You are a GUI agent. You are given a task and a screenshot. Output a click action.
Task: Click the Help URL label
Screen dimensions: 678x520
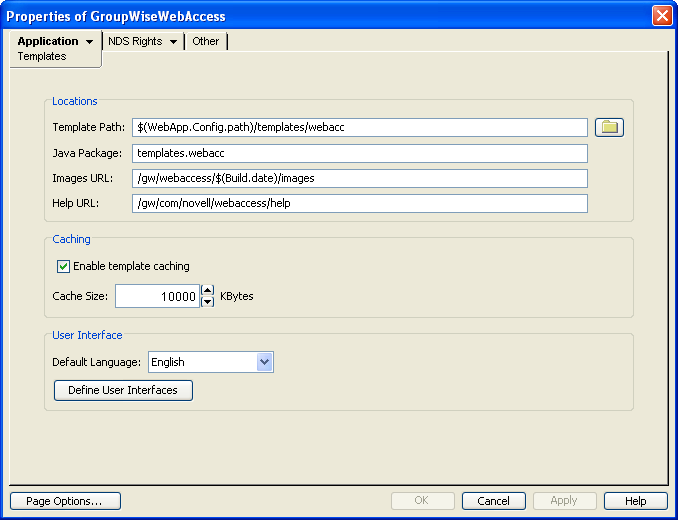tap(76, 204)
